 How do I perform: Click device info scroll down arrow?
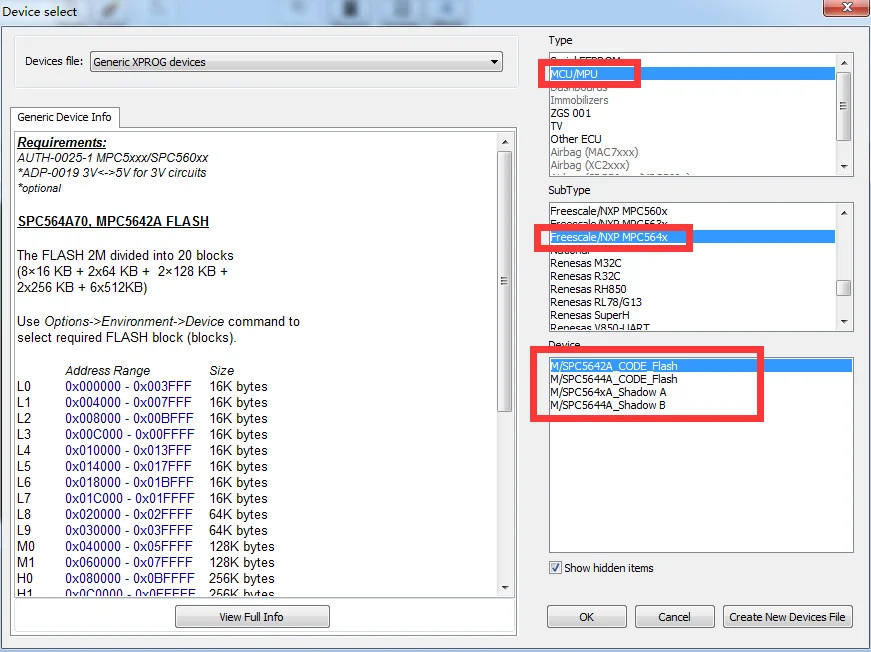point(505,588)
